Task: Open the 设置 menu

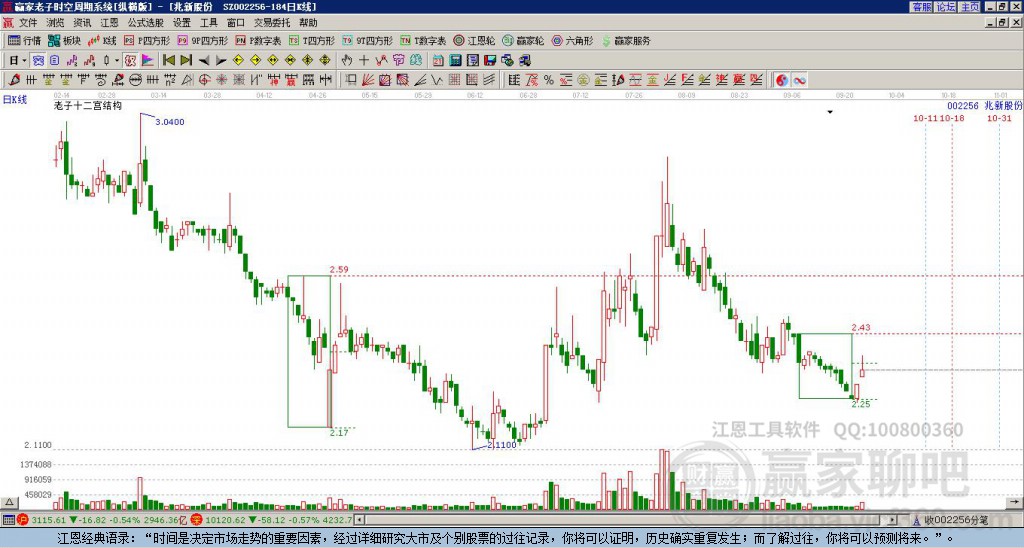Action: [182, 23]
